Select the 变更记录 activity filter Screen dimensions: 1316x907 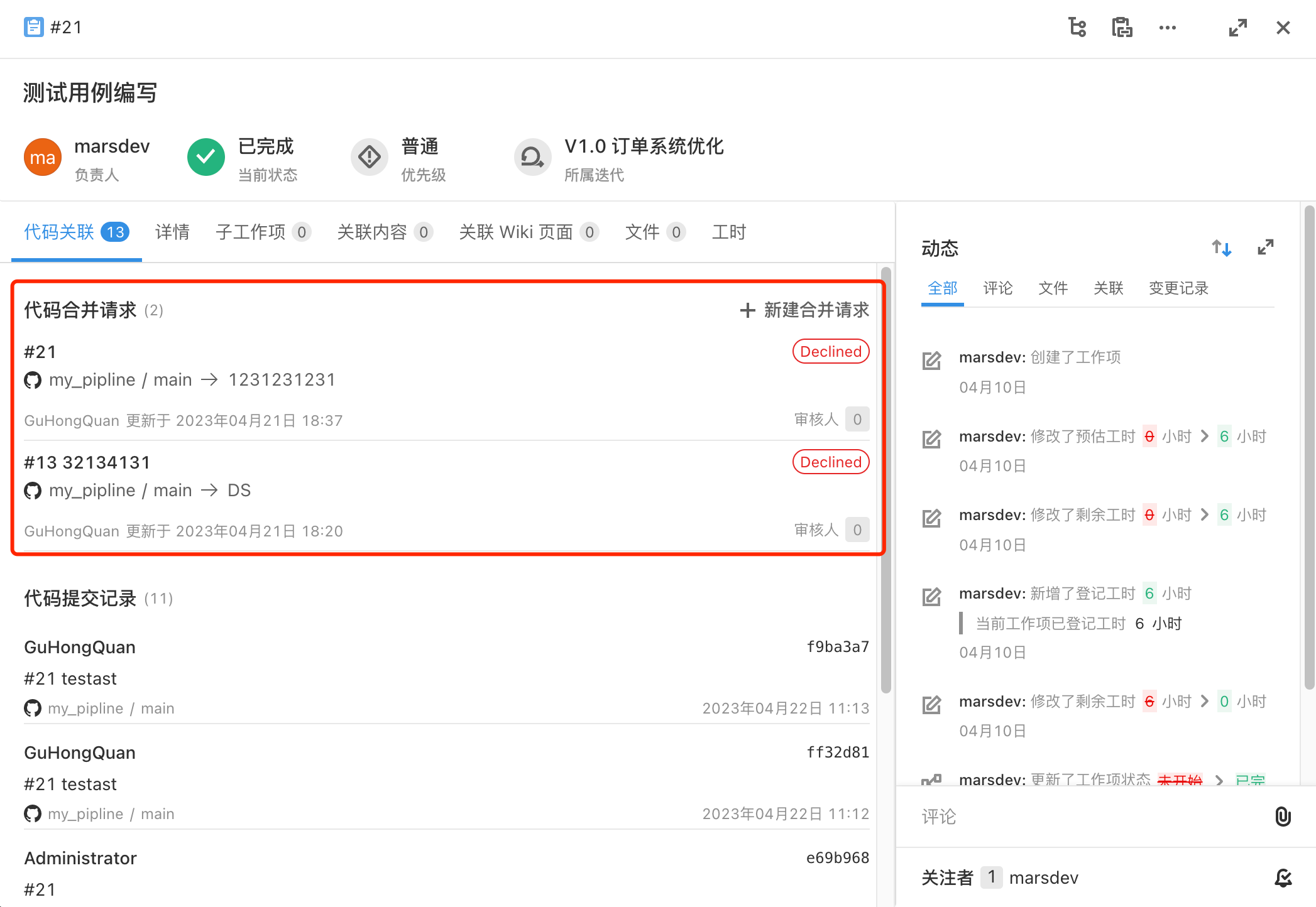click(1179, 288)
